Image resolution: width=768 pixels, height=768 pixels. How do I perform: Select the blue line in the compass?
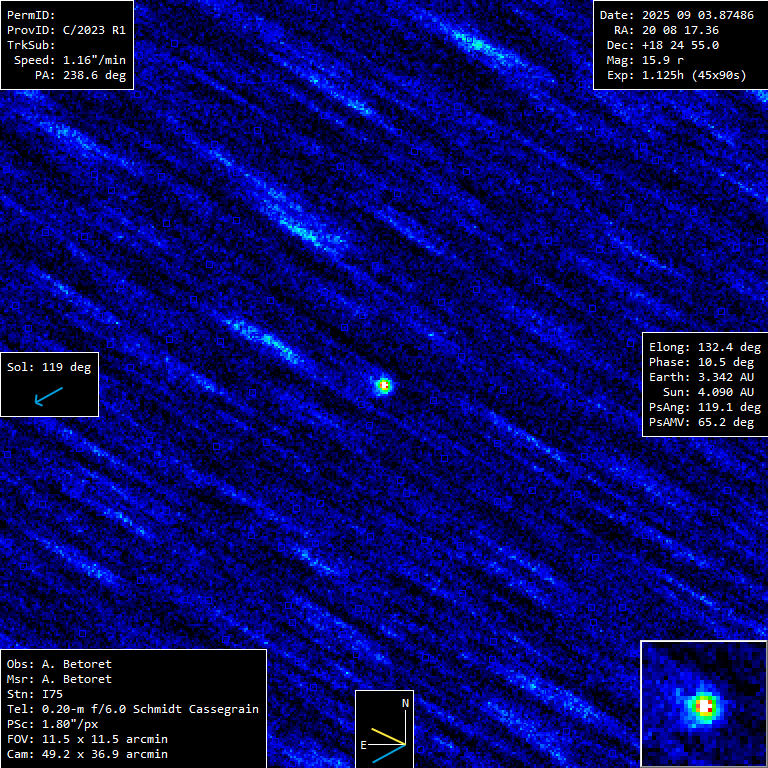[389, 753]
